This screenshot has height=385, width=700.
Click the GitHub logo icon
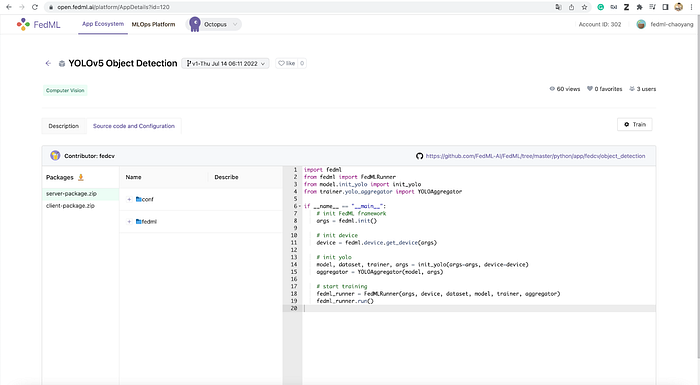419,156
